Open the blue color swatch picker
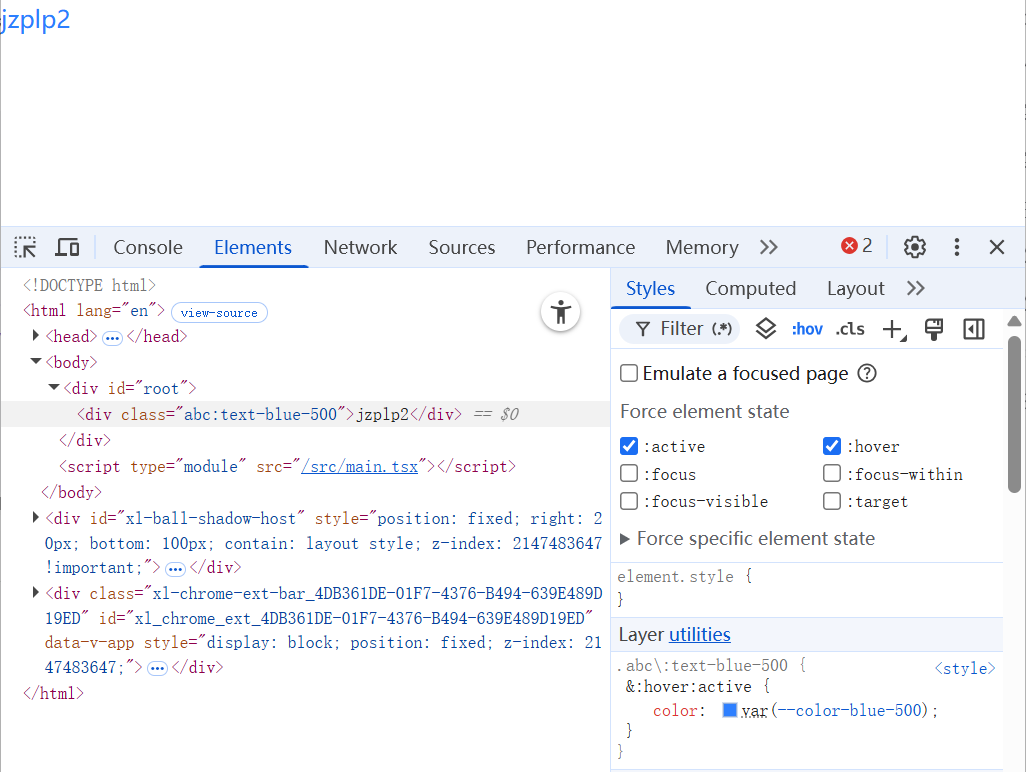Screen dimensions: 1026x772 point(730,710)
